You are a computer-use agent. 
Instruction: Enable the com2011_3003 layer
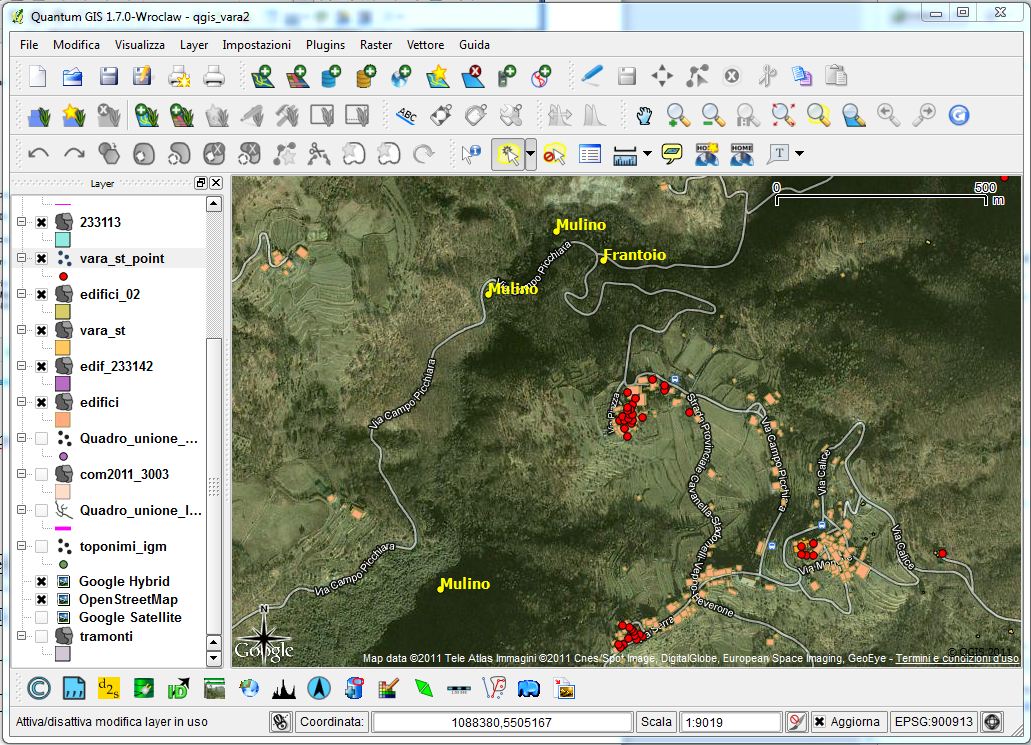point(41,474)
